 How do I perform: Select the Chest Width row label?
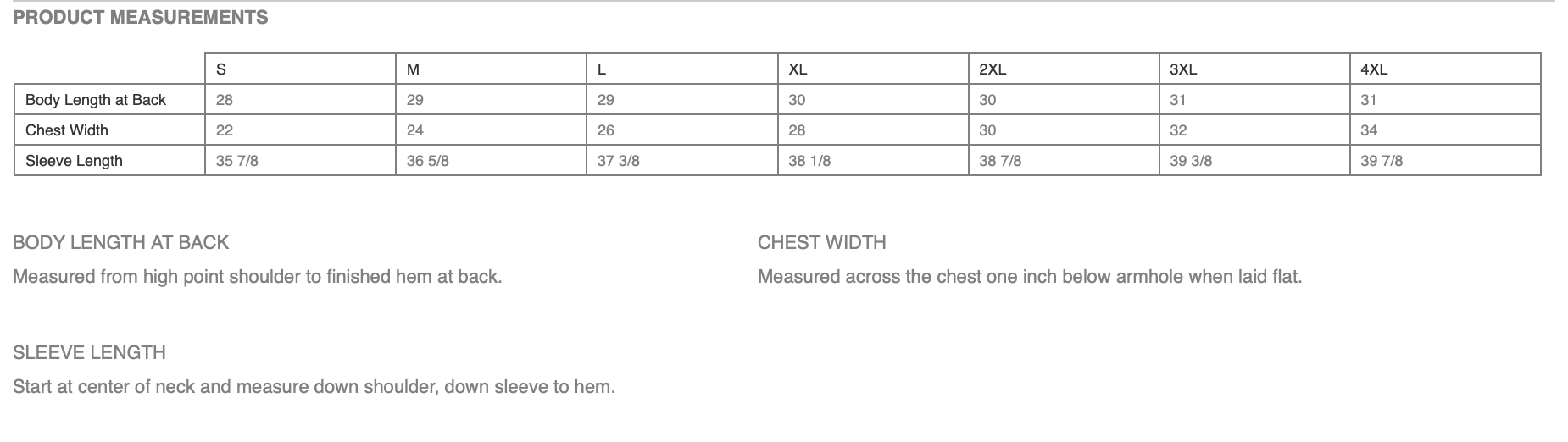pyautogui.click(x=67, y=130)
